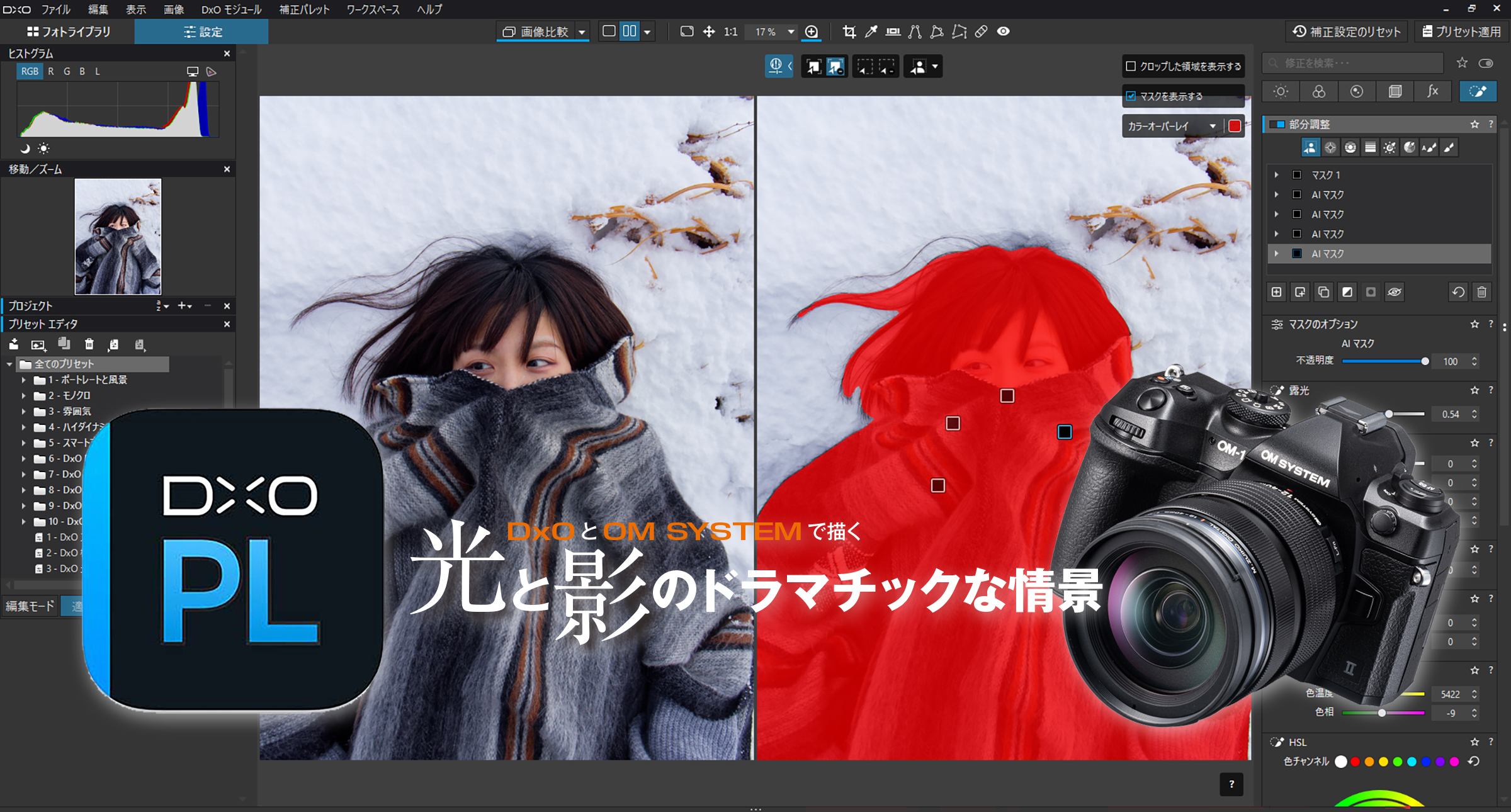Select the Local Adjustments brush icon
This screenshot has width=1511, height=812.
[1478, 91]
